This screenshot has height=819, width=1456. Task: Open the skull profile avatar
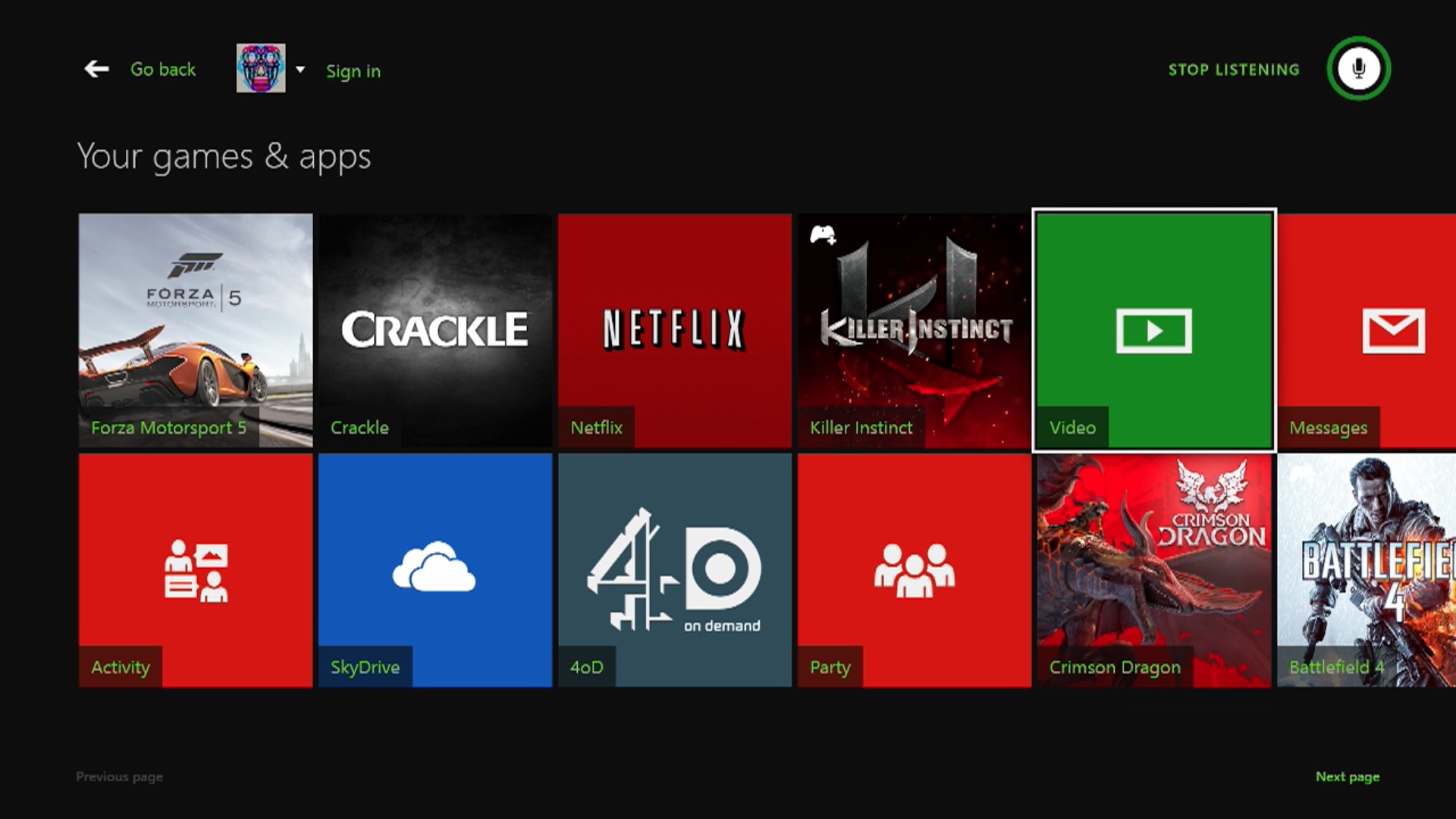[x=261, y=68]
